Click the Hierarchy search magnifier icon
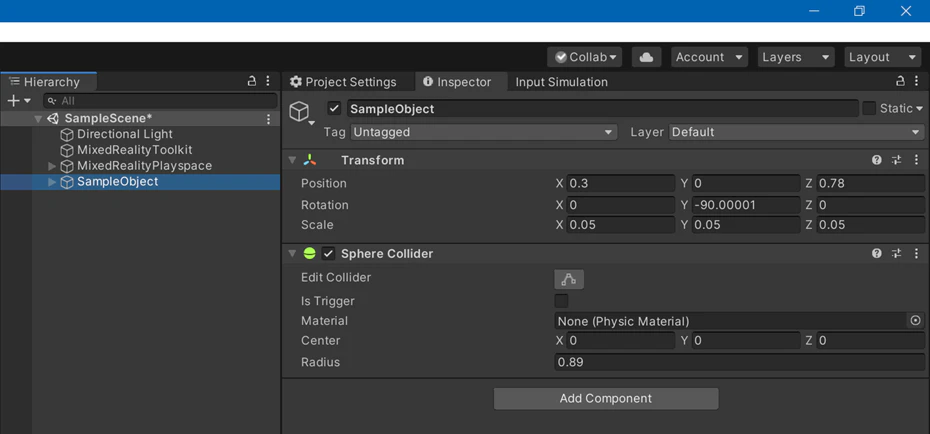Screen dimensions: 930x434 pos(52,101)
